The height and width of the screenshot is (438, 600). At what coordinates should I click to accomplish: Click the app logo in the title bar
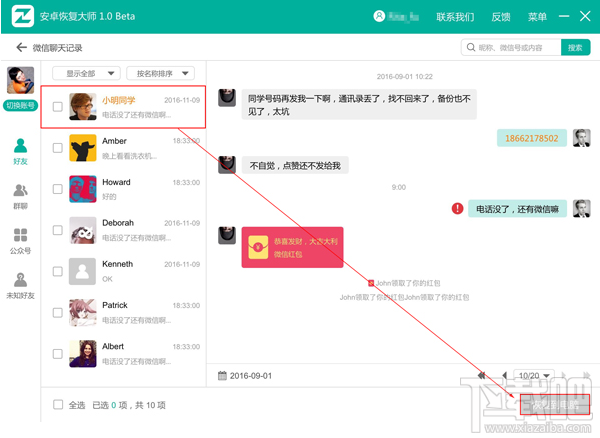23,16
